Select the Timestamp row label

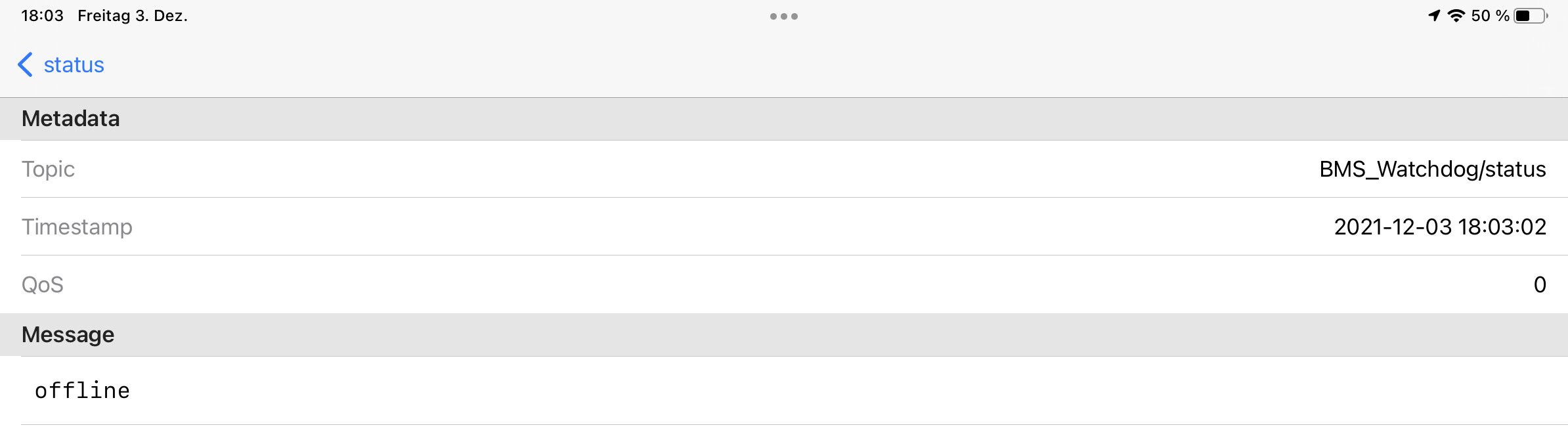click(x=77, y=227)
